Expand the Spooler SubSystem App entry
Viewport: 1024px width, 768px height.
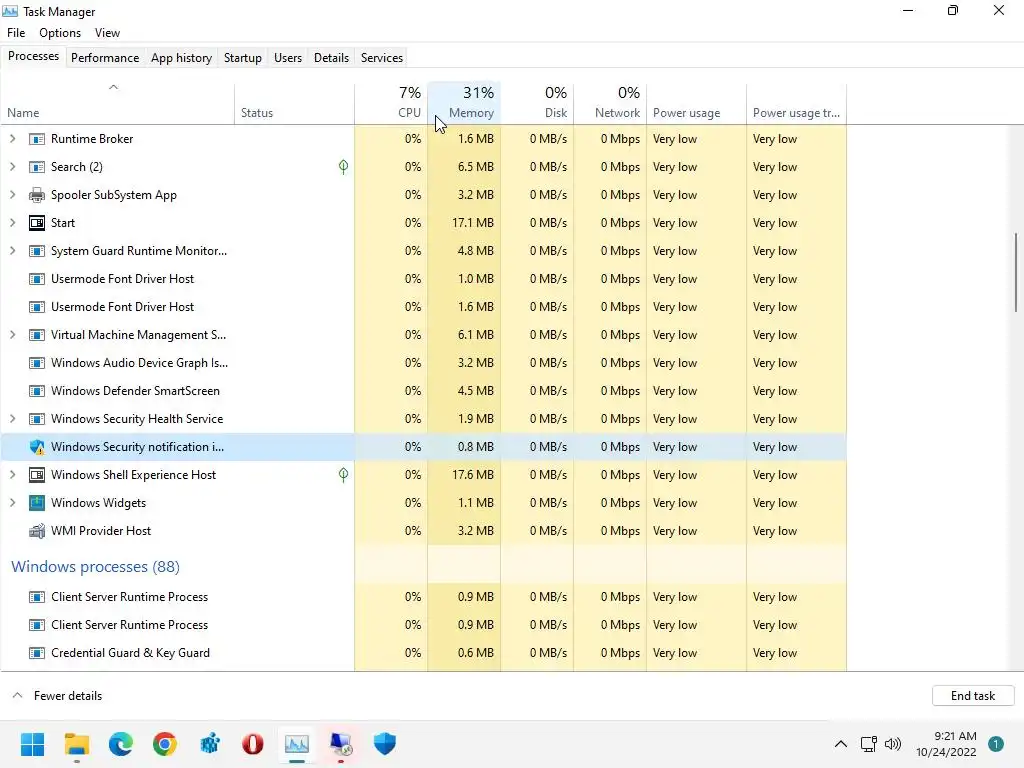click(12, 195)
